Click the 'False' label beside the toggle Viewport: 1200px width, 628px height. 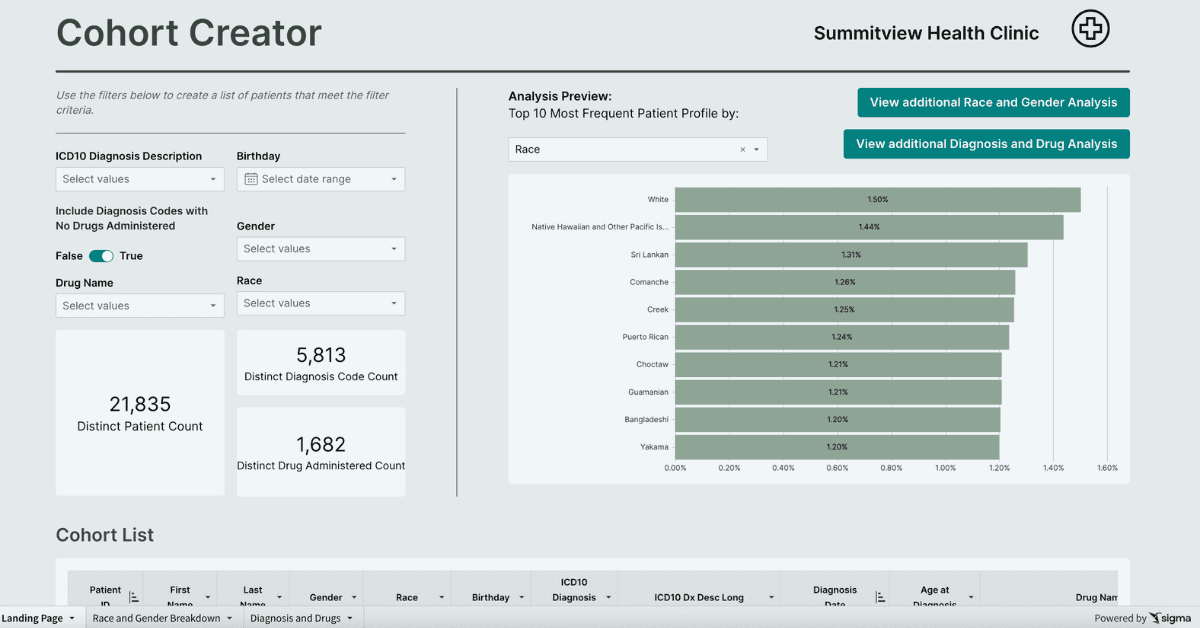(69, 256)
